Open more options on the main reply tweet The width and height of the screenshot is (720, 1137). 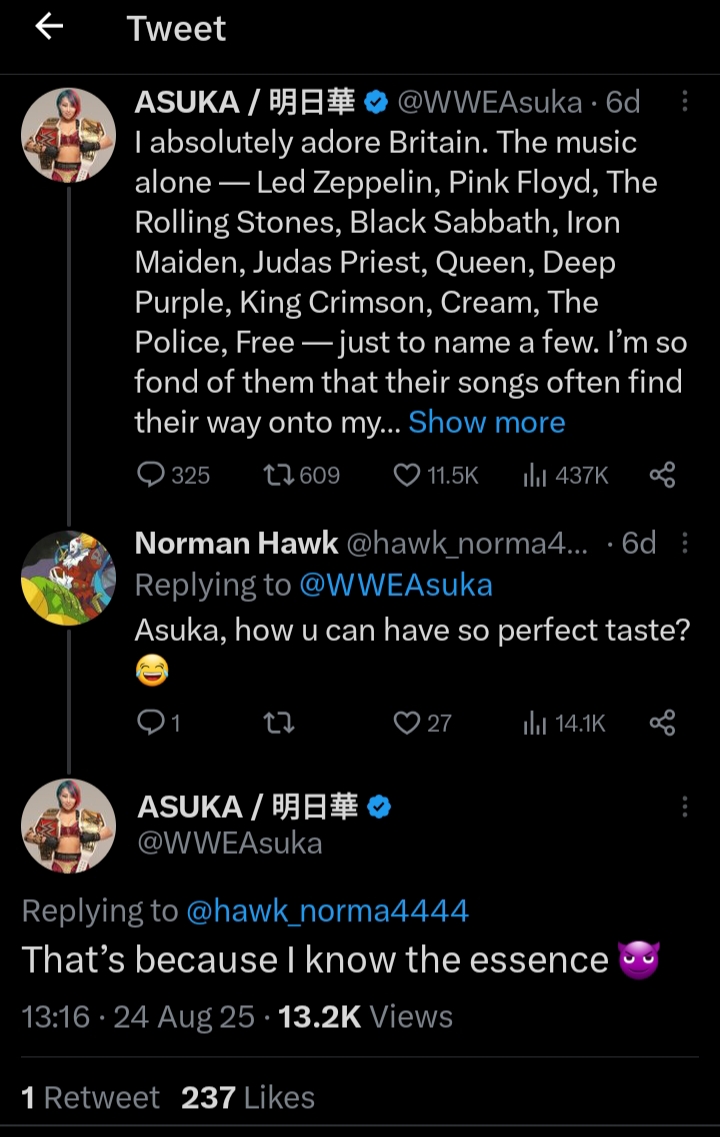click(685, 807)
